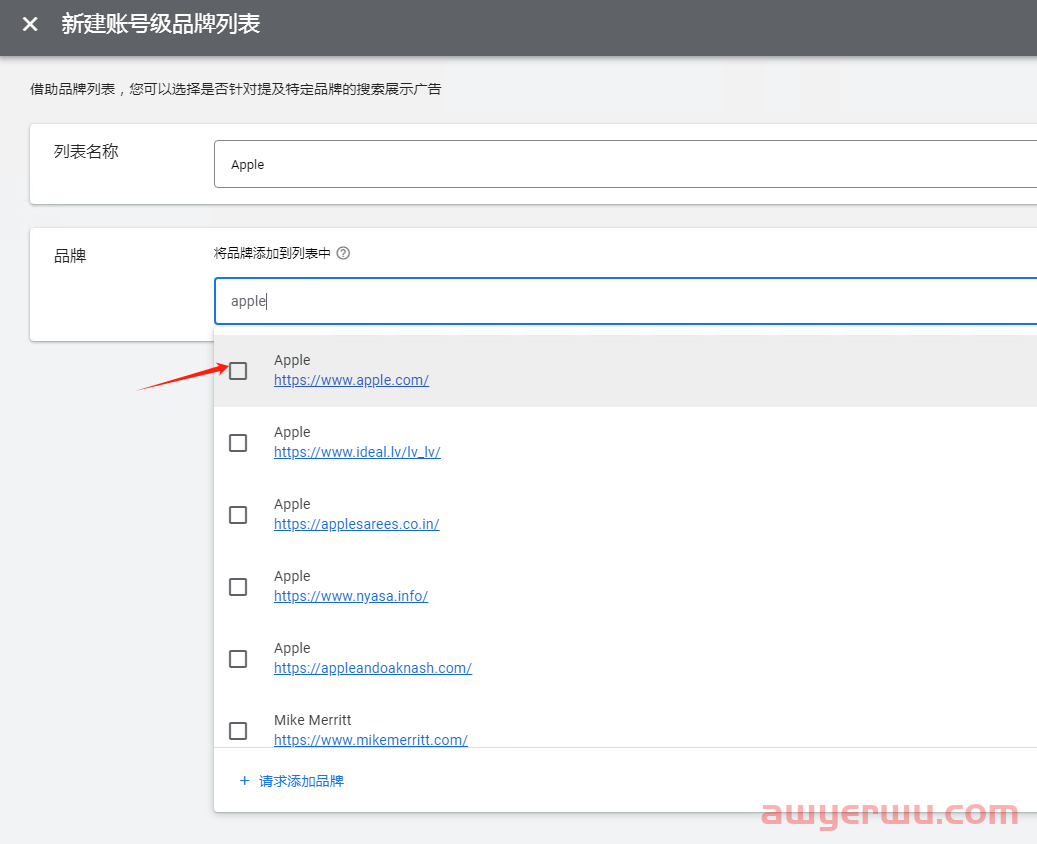Click the 品牌 section label
The width and height of the screenshot is (1037, 844).
click(70, 256)
